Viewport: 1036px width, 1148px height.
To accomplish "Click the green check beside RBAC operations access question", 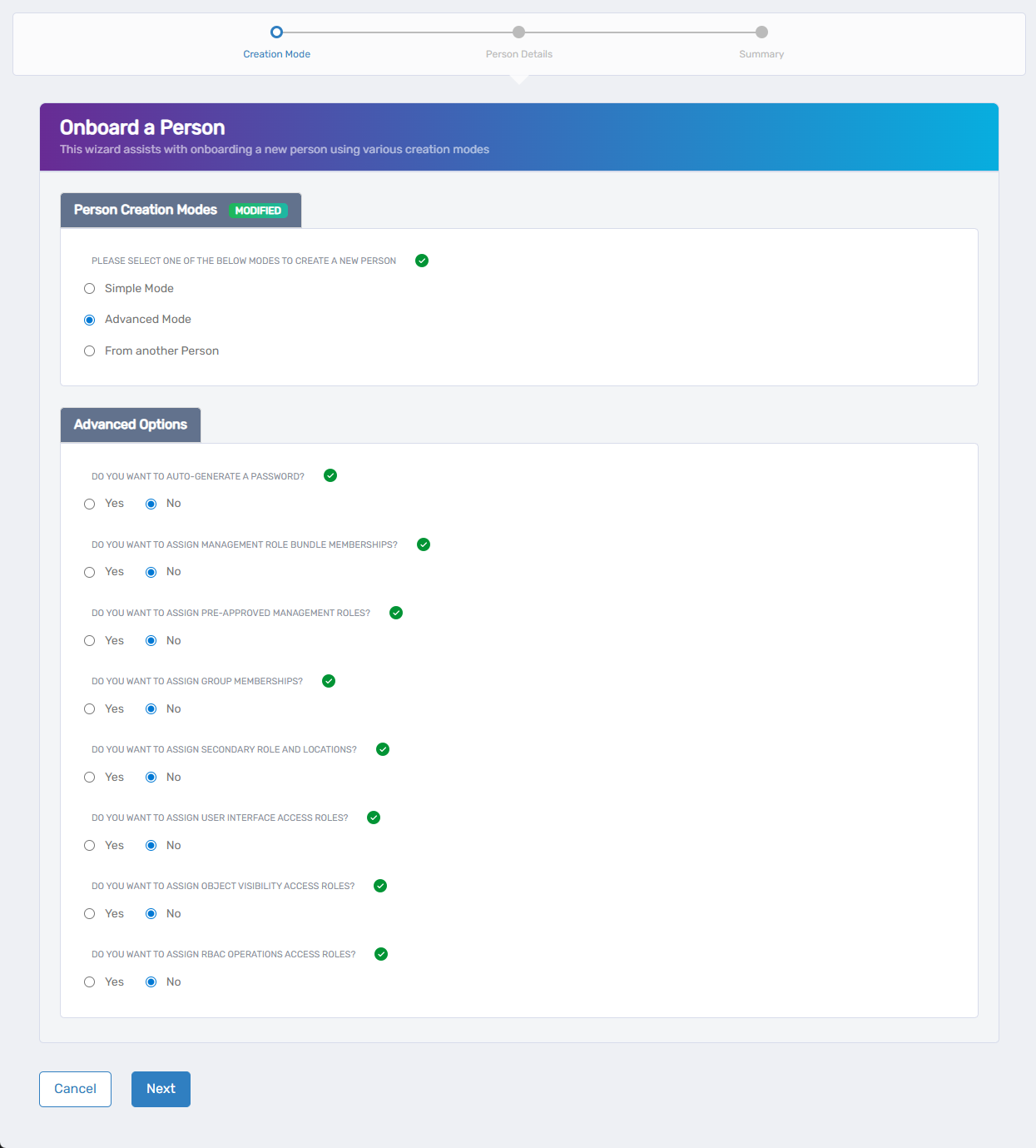I will [381, 954].
